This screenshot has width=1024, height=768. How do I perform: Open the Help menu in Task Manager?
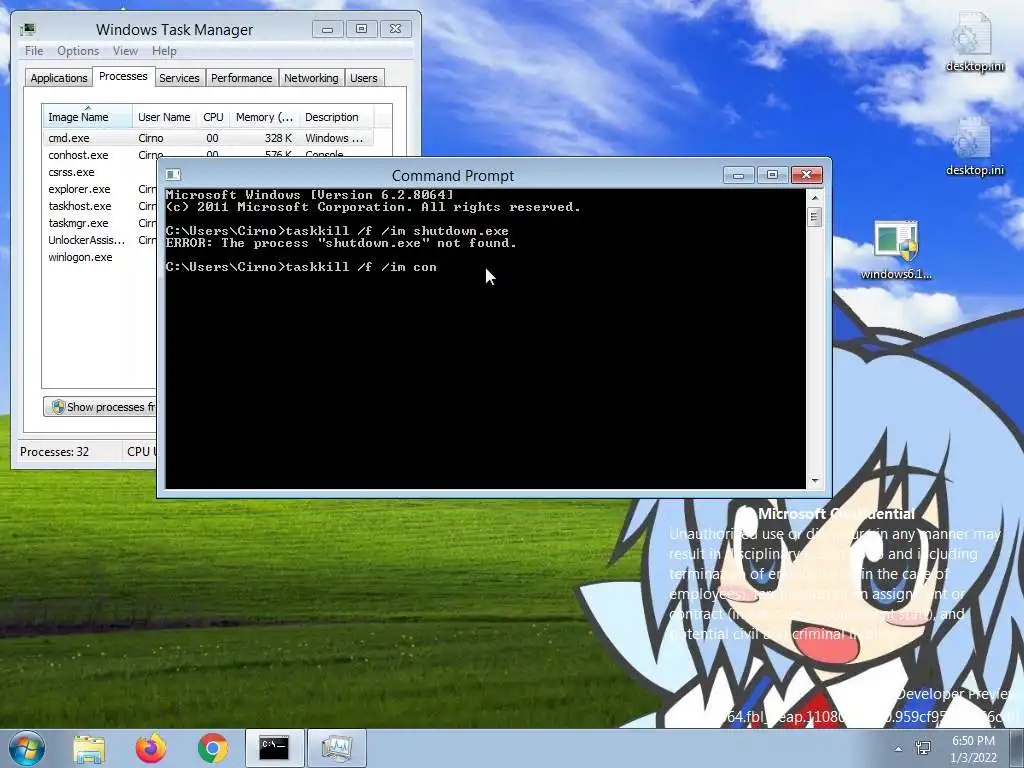[x=165, y=51]
